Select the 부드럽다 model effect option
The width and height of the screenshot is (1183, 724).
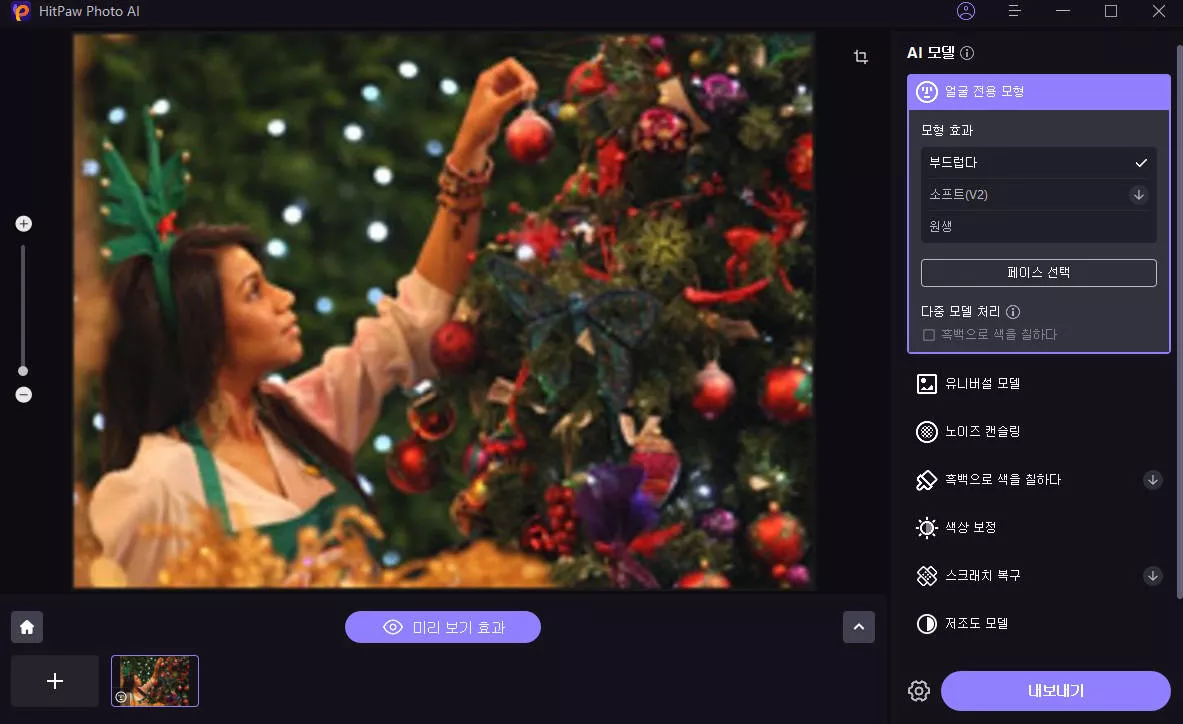pos(1037,163)
